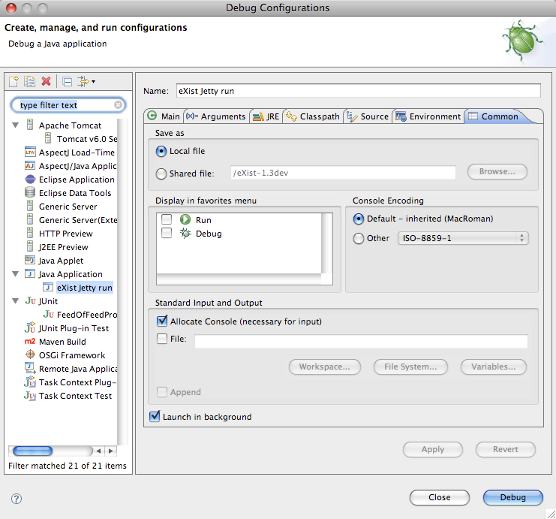
Task: Click the JUnit category icon
Action: point(30,301)
